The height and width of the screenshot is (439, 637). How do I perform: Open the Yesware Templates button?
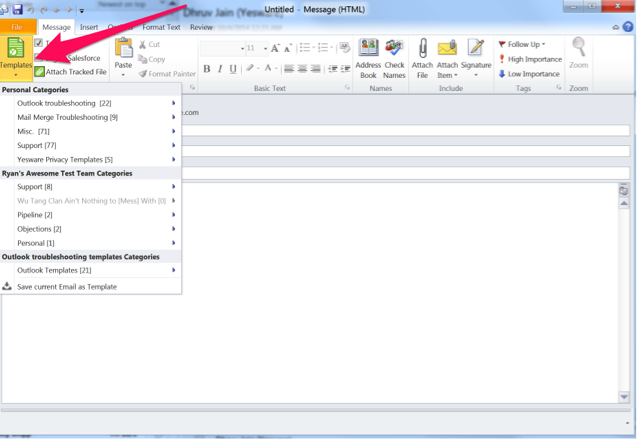(15, 57)
